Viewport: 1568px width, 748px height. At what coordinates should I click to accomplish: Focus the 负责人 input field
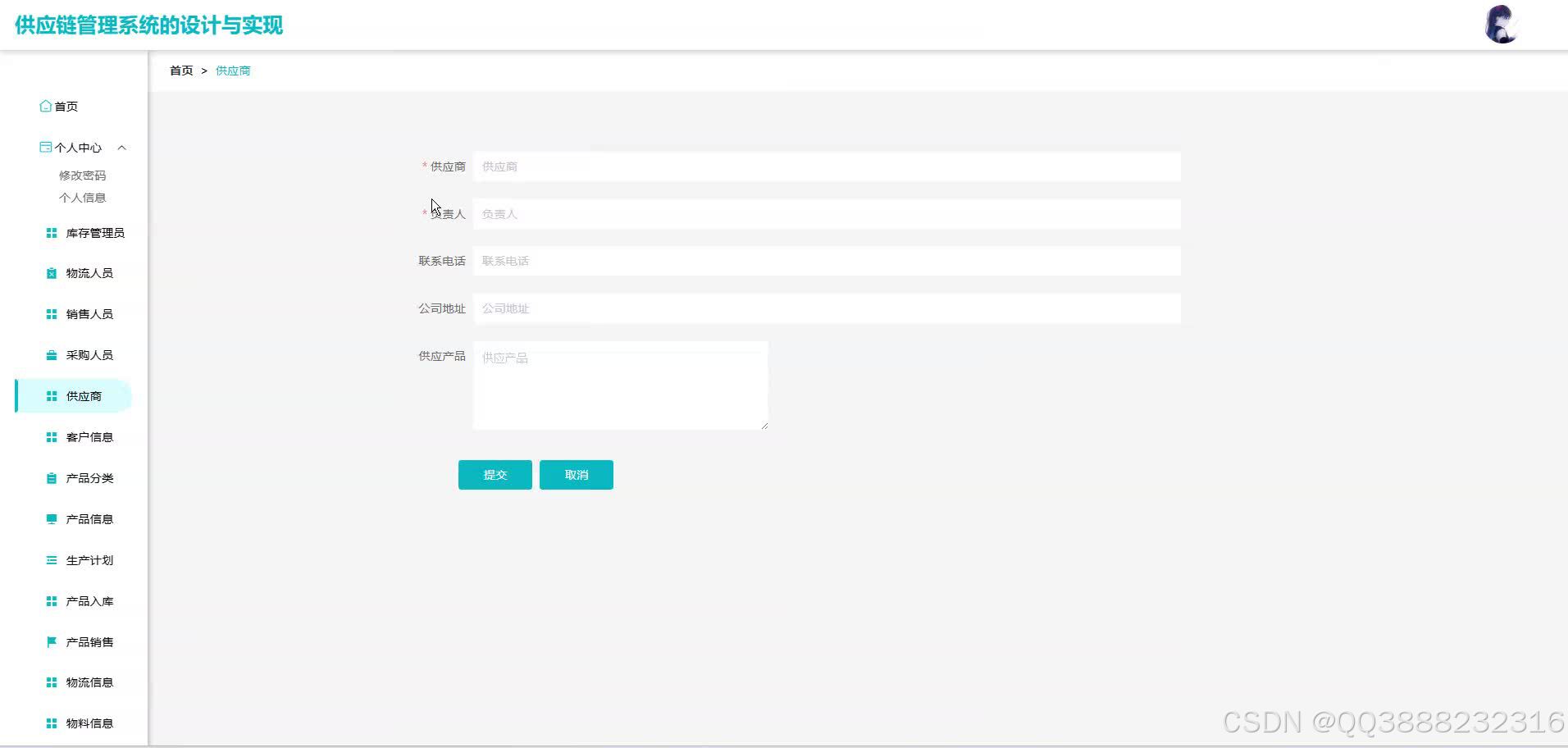pos(827,214)
